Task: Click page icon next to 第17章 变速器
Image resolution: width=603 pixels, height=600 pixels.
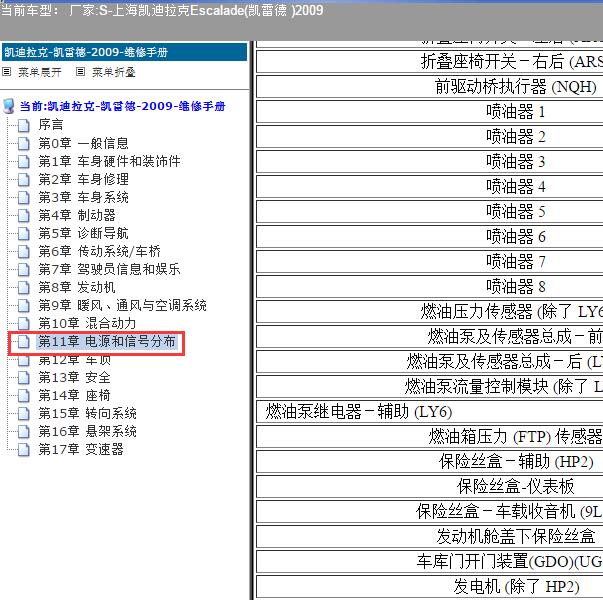Action: [24, 449]
